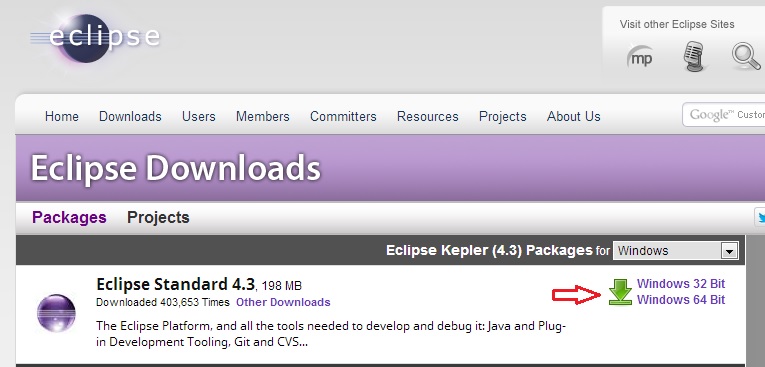Open the Home menu item

click(61, 117)
